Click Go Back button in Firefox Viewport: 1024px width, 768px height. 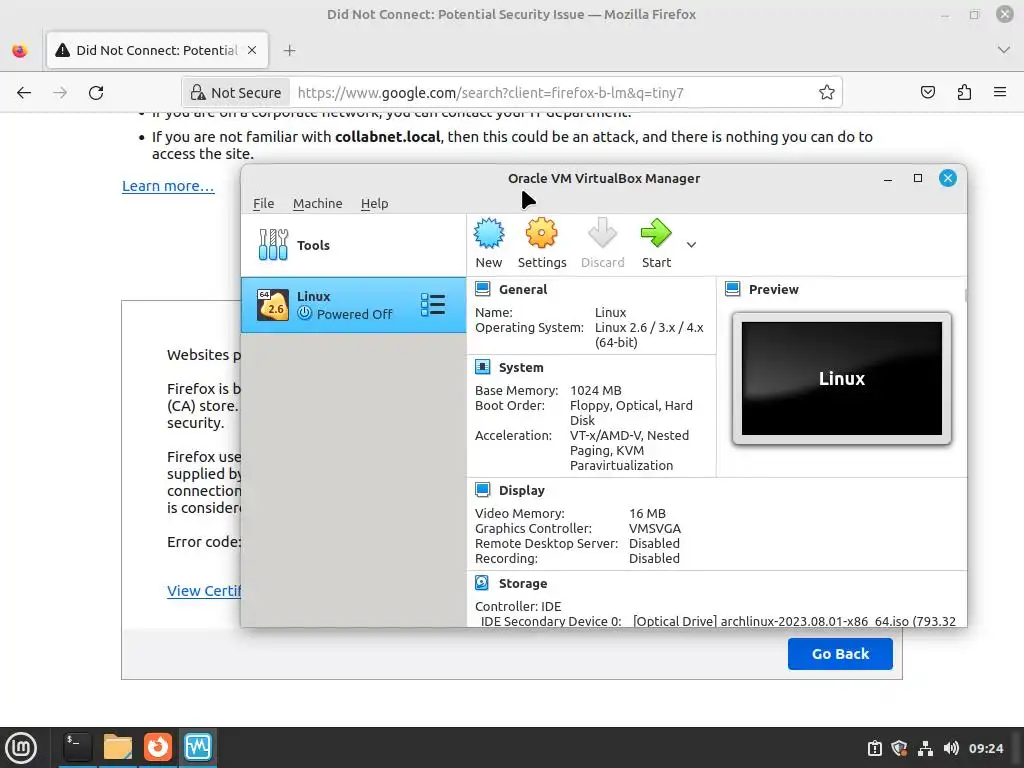840,654
